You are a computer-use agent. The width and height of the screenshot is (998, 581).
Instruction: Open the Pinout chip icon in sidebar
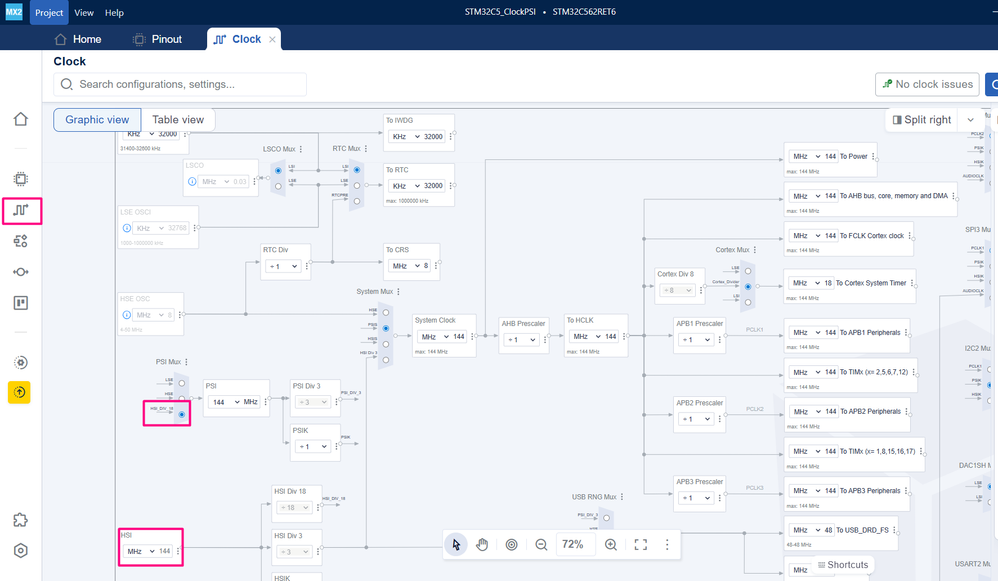(21, 179)
